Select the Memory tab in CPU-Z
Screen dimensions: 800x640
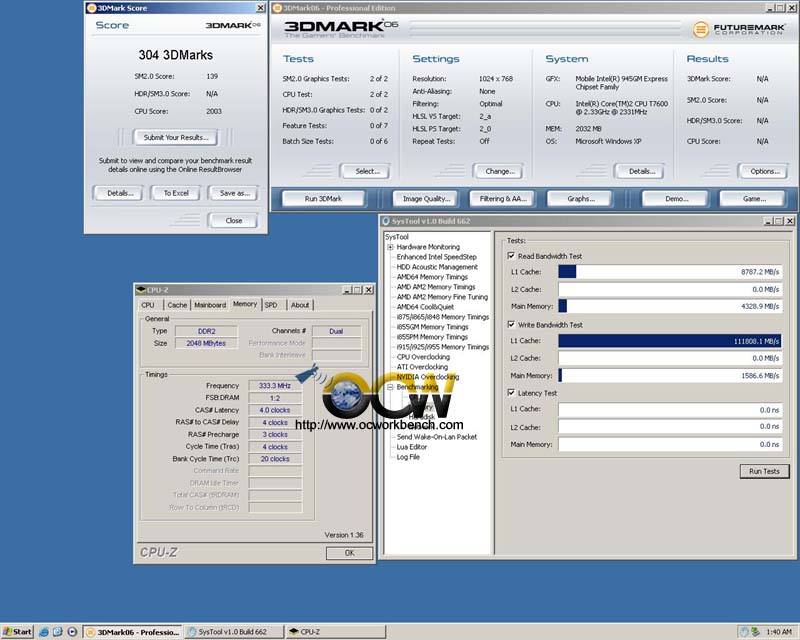(245, 304)
